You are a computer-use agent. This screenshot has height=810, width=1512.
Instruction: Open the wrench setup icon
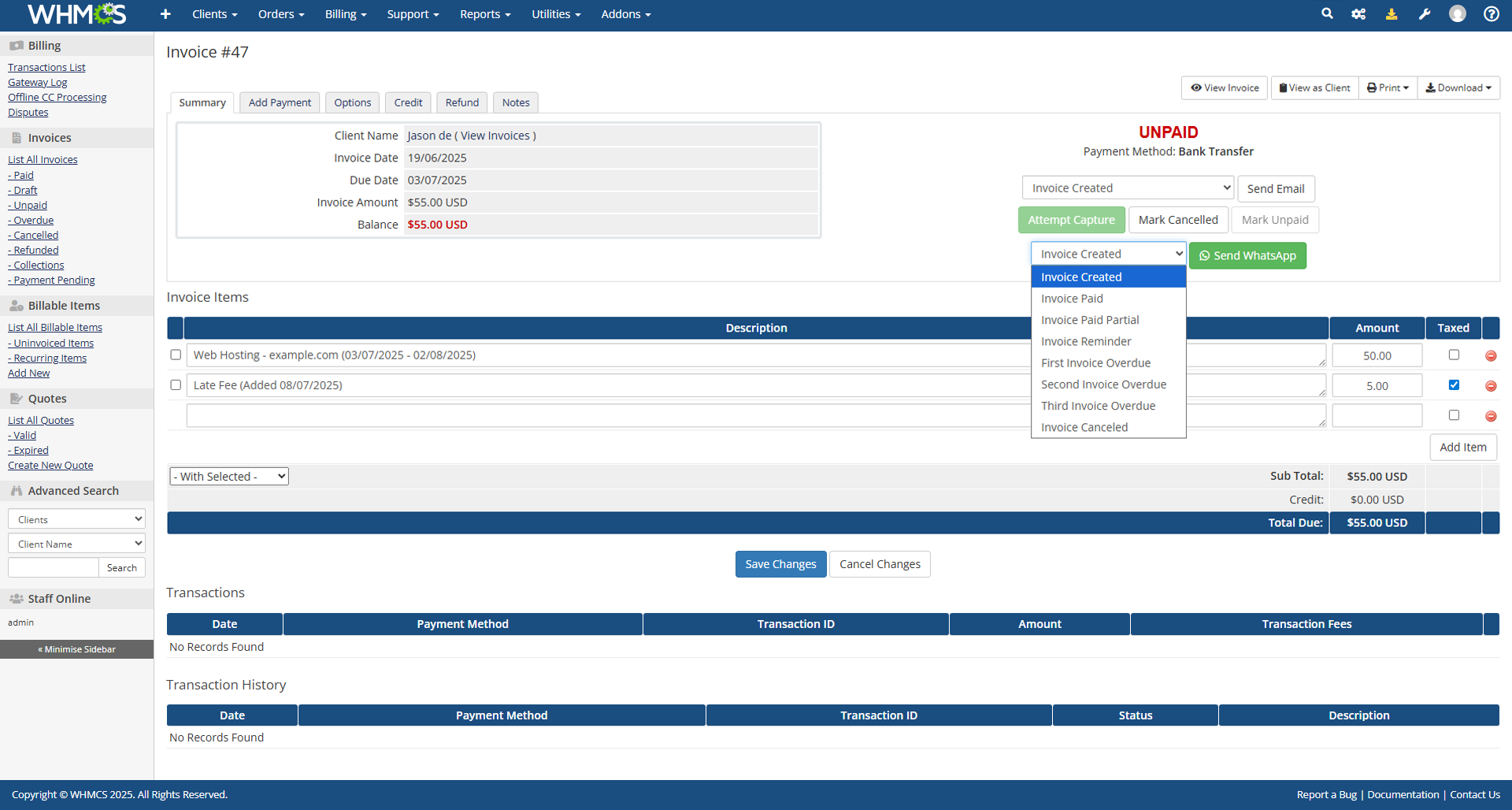point(1425,14)
